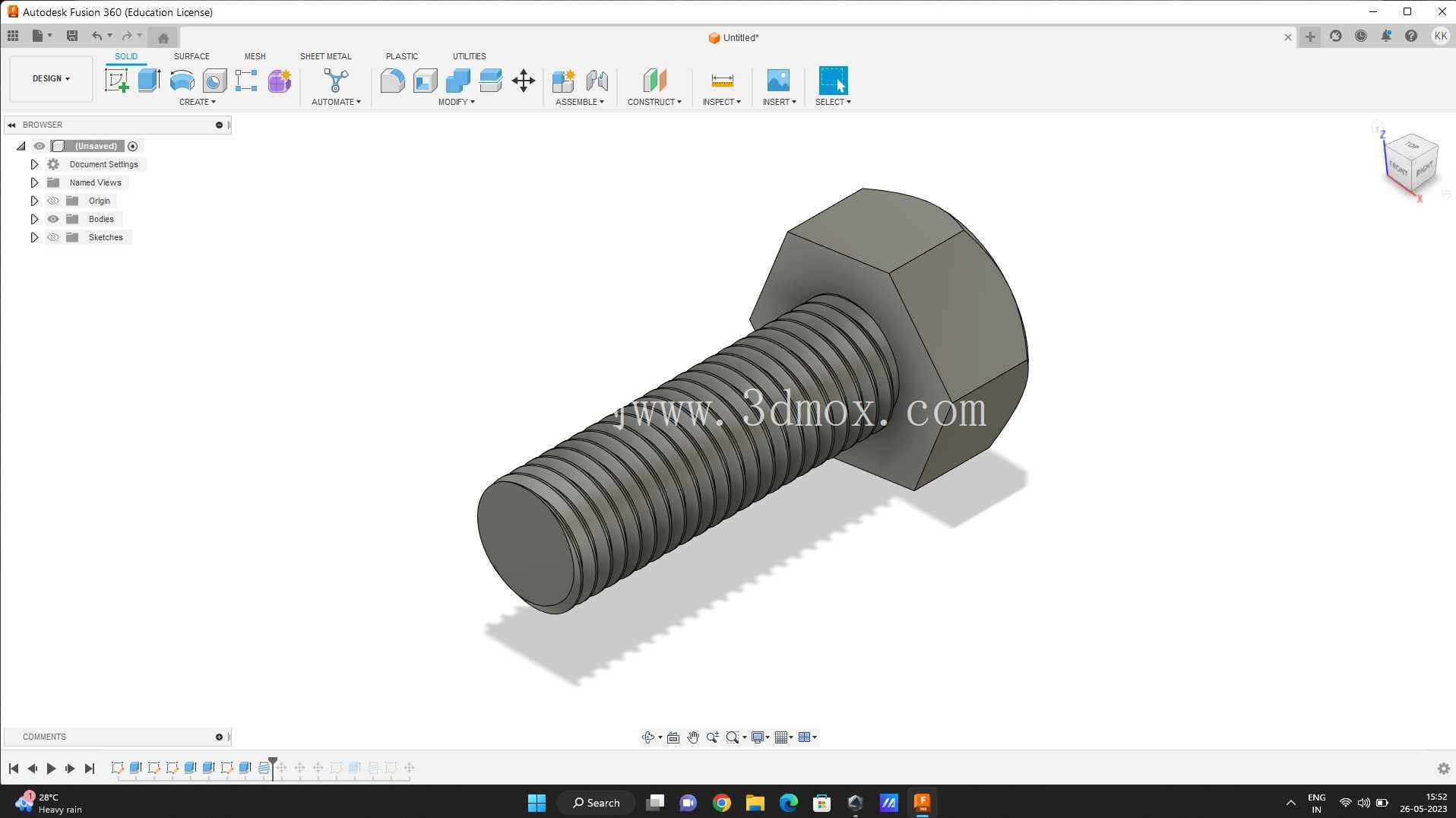Screen dimensions: 1456x818
Task: Select the Fillet tool
Action: point(392,81)
